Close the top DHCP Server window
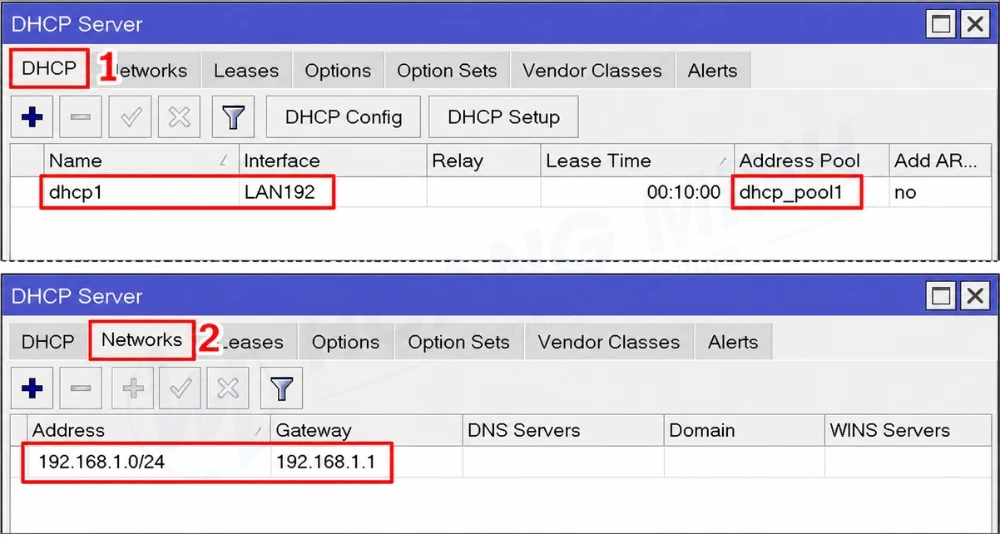Viewport: 1000px width, 550px height. (x=975, y=24)
